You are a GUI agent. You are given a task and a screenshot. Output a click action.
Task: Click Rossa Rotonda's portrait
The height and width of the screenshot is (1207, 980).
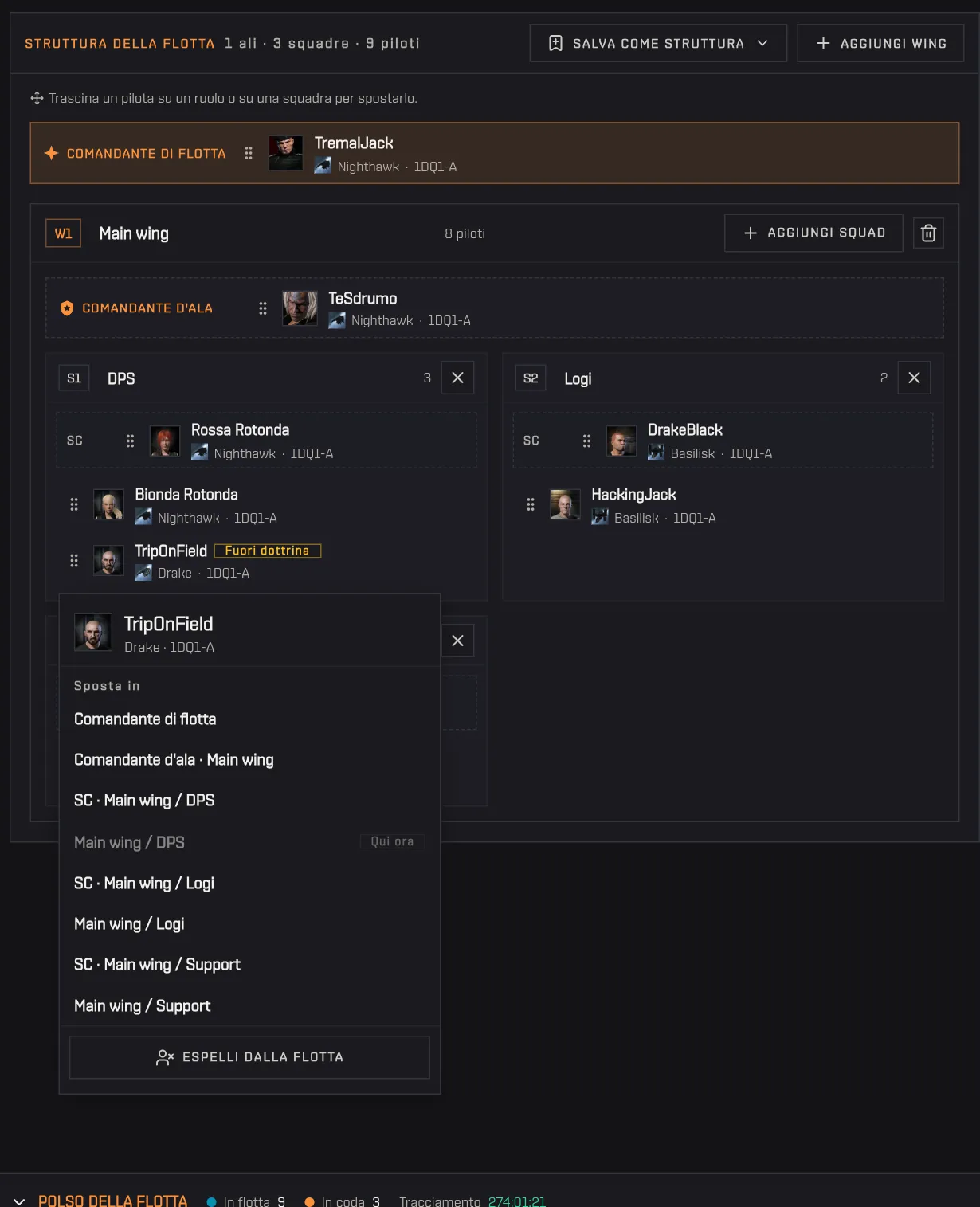[165, 441]
